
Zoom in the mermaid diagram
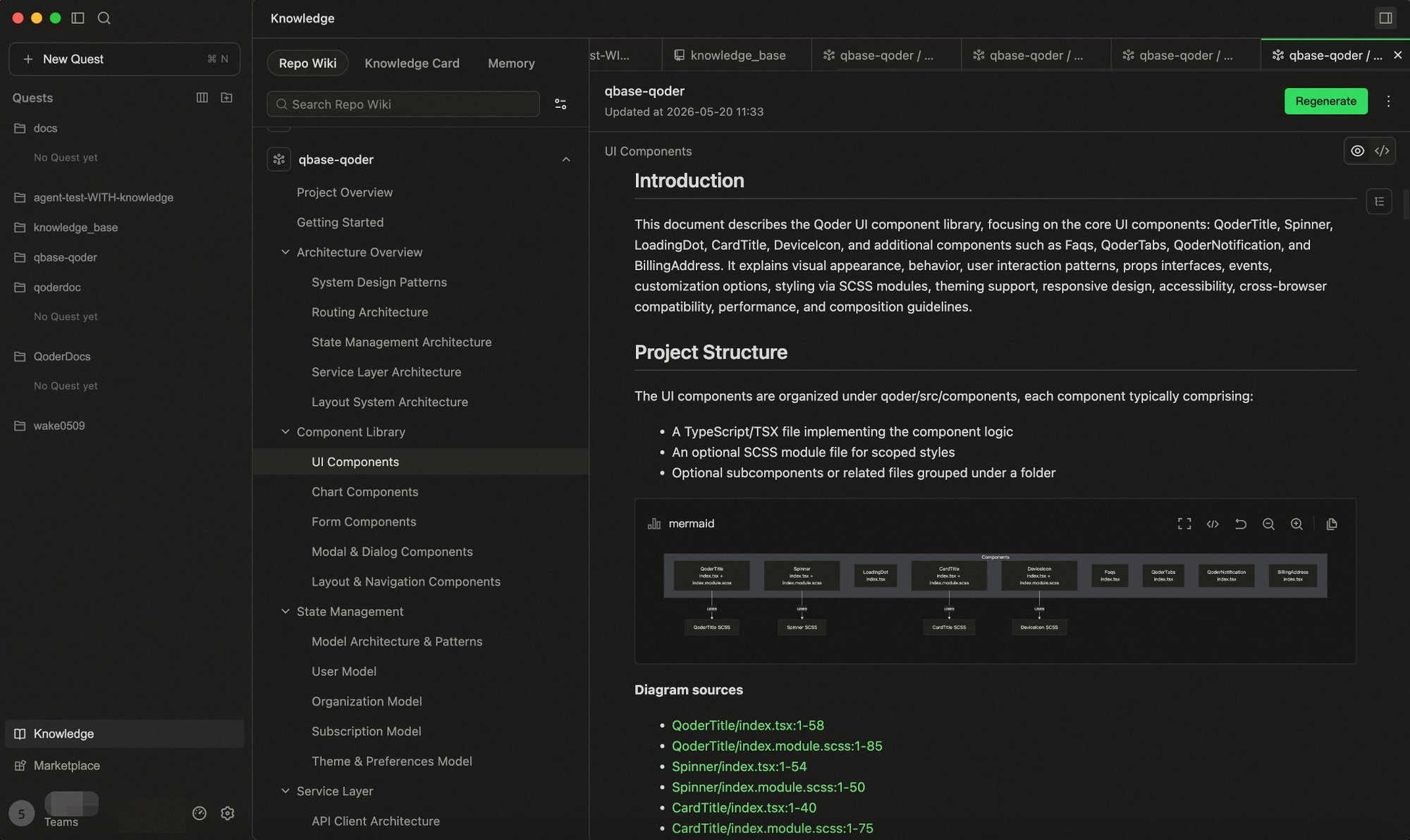point(1296,524)
